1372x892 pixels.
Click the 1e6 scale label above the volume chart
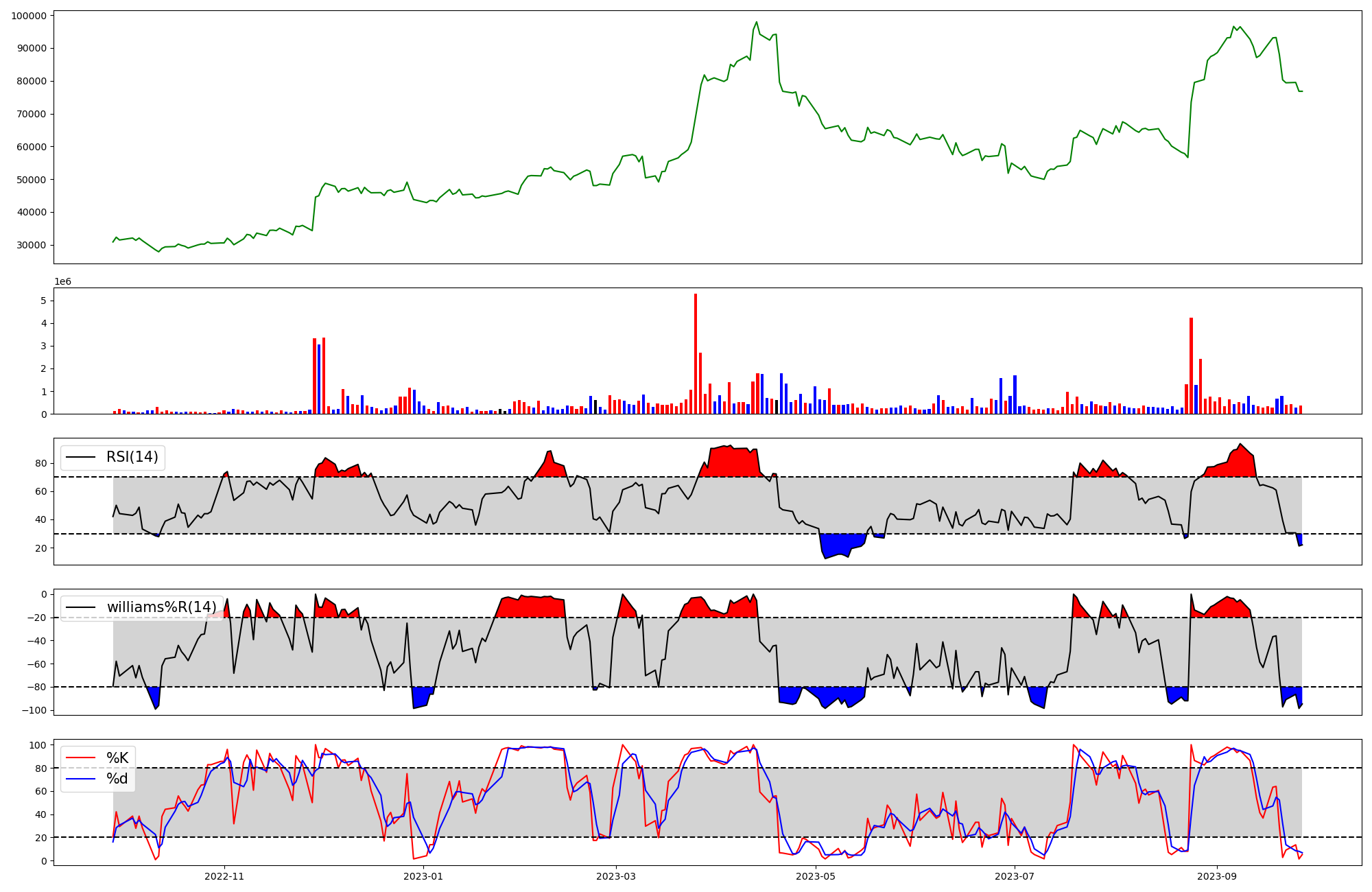tap(62, 282)
